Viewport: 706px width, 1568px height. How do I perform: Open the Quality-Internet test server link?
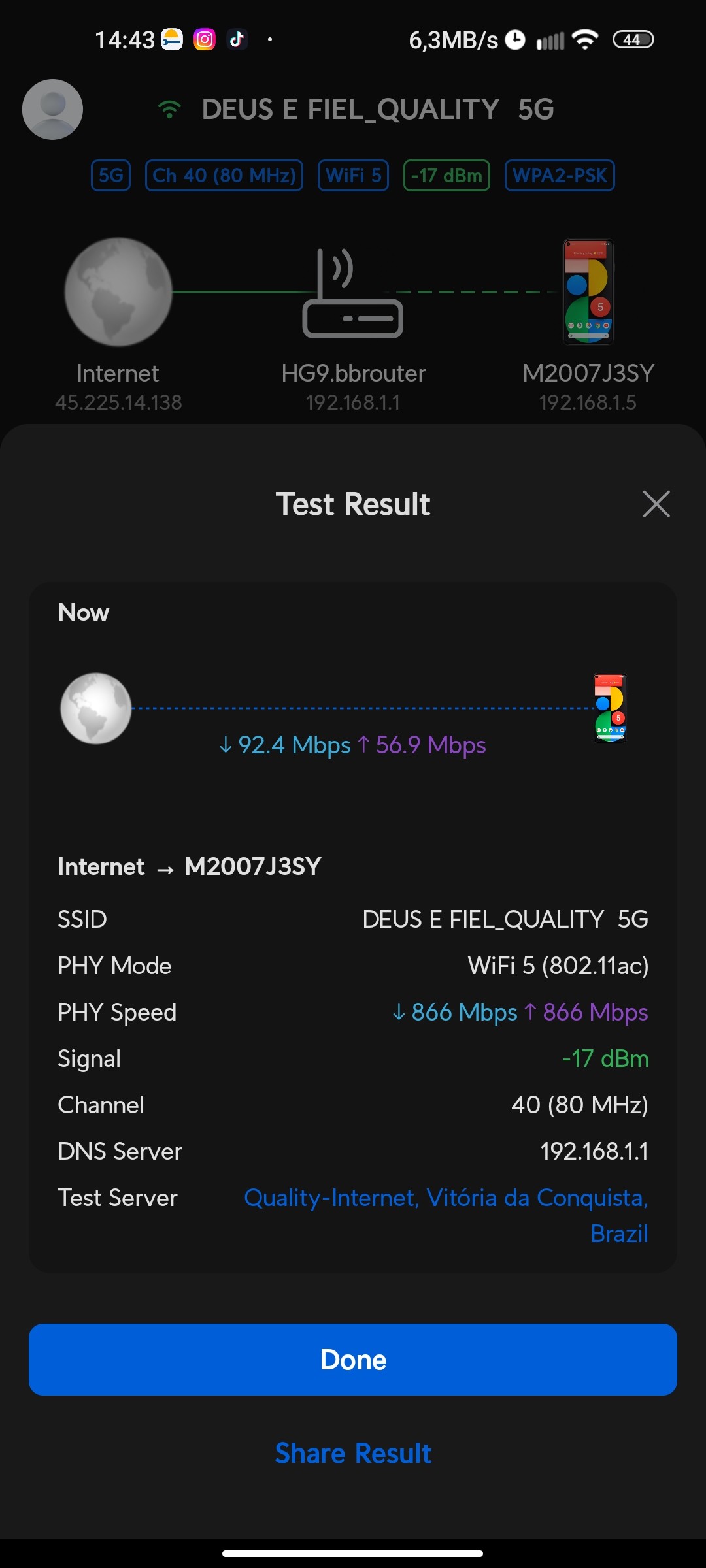446,1198
